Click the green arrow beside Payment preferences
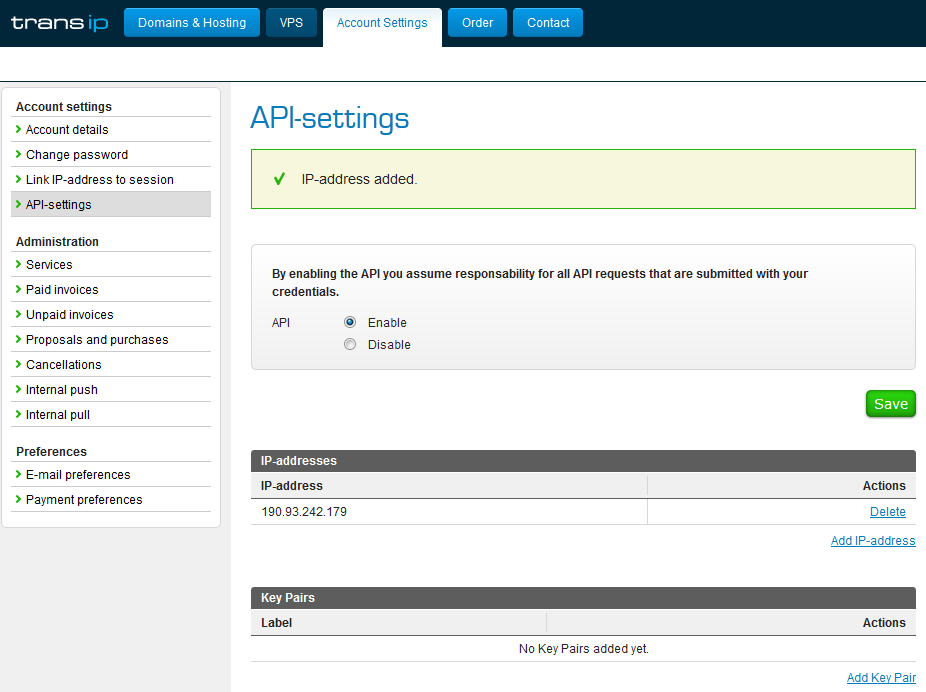 tap(18, 499)
